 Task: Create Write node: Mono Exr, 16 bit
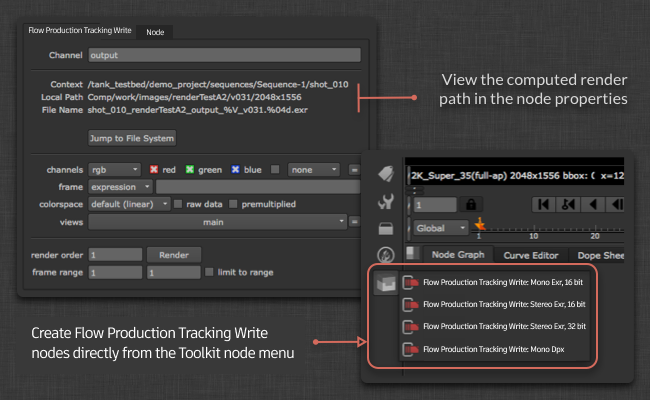coord(503,282)
